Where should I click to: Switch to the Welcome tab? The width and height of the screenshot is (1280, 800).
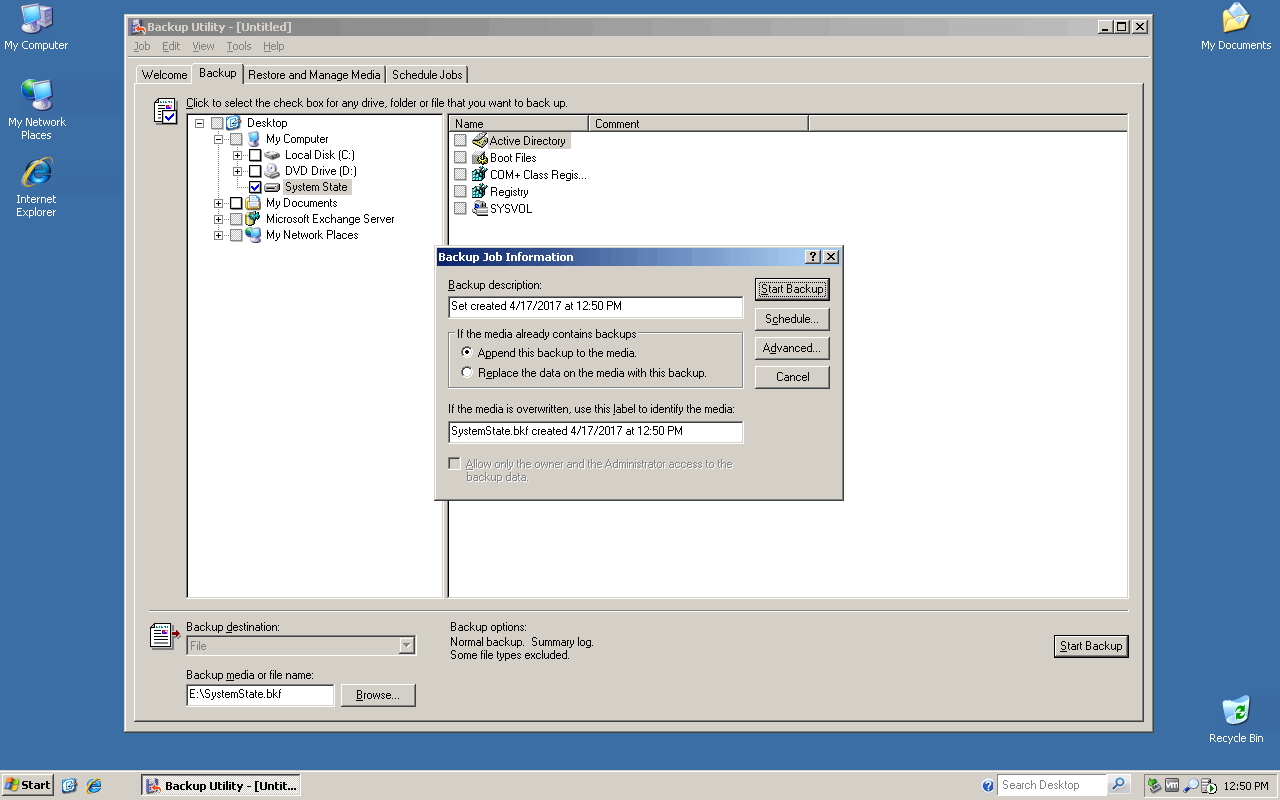164,75
